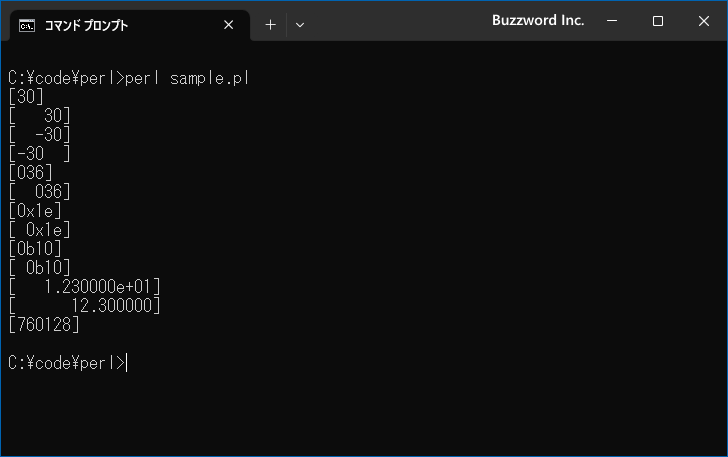Click the 1.230000e+01 output line
The image size is (728, 457).
(x=84, y=287)
